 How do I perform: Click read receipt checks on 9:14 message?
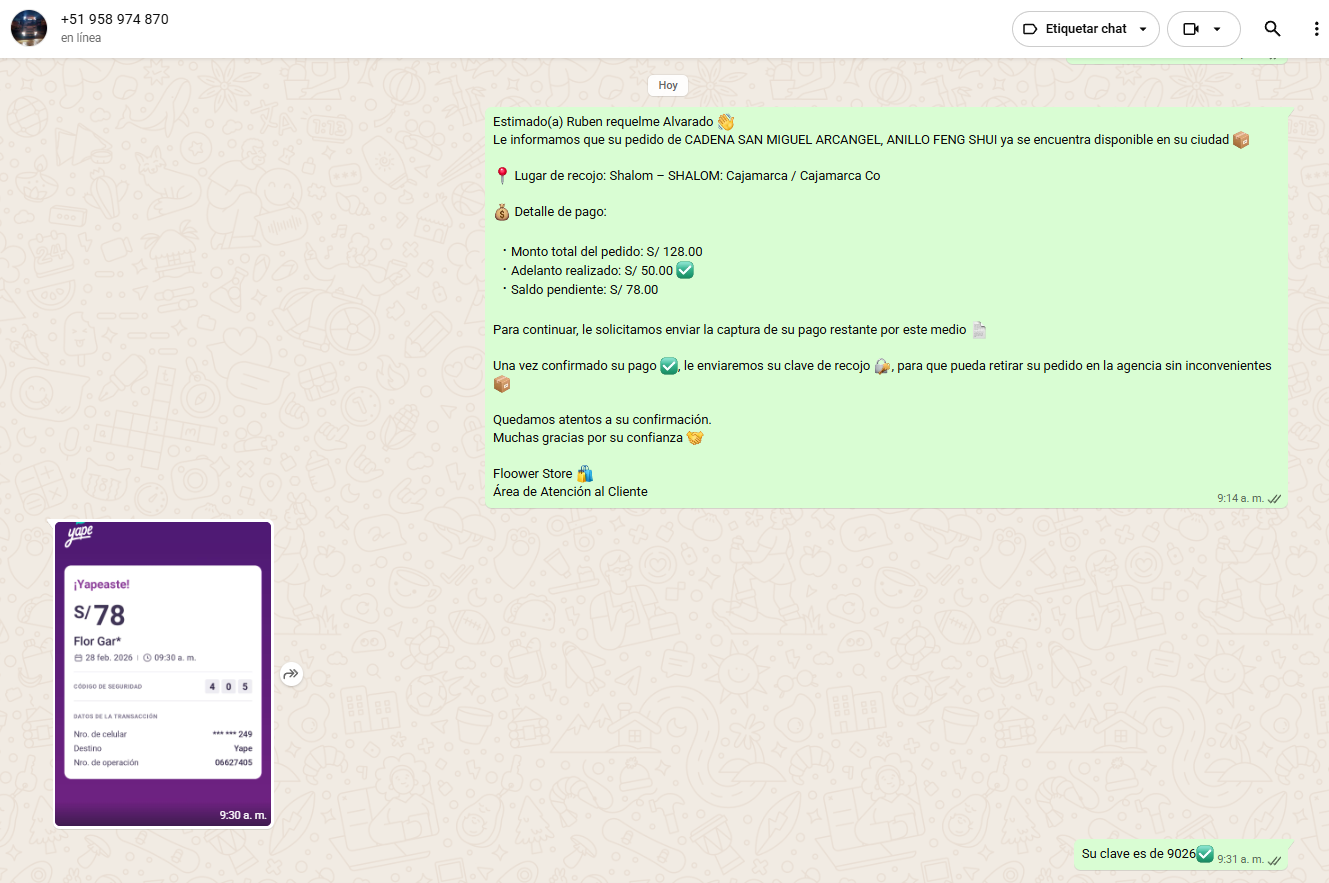pos(1274,498)
